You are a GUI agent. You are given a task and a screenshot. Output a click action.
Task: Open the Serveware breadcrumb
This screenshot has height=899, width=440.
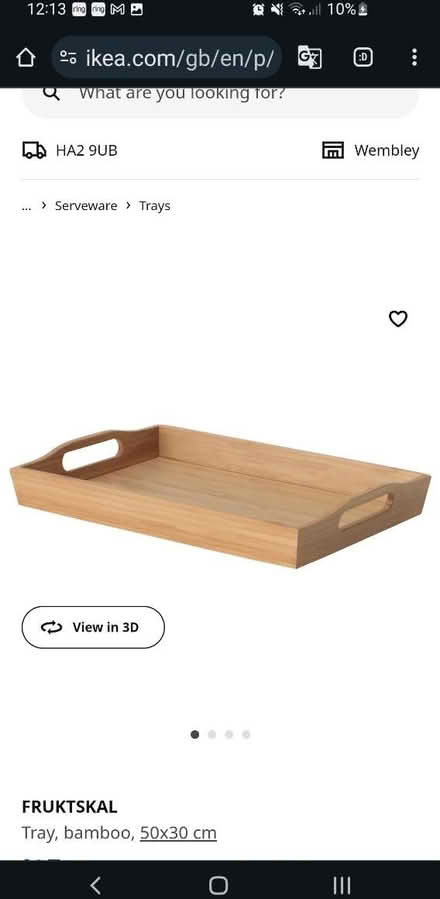(x=86, y=206)
